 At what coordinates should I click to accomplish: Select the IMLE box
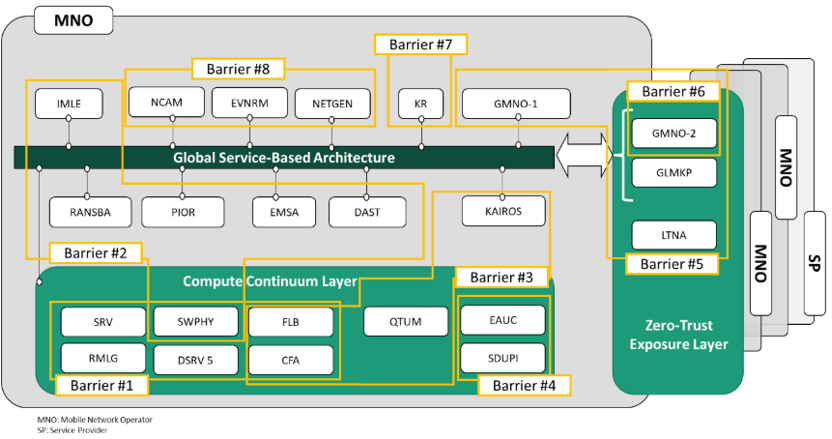[x=69, y=103]
